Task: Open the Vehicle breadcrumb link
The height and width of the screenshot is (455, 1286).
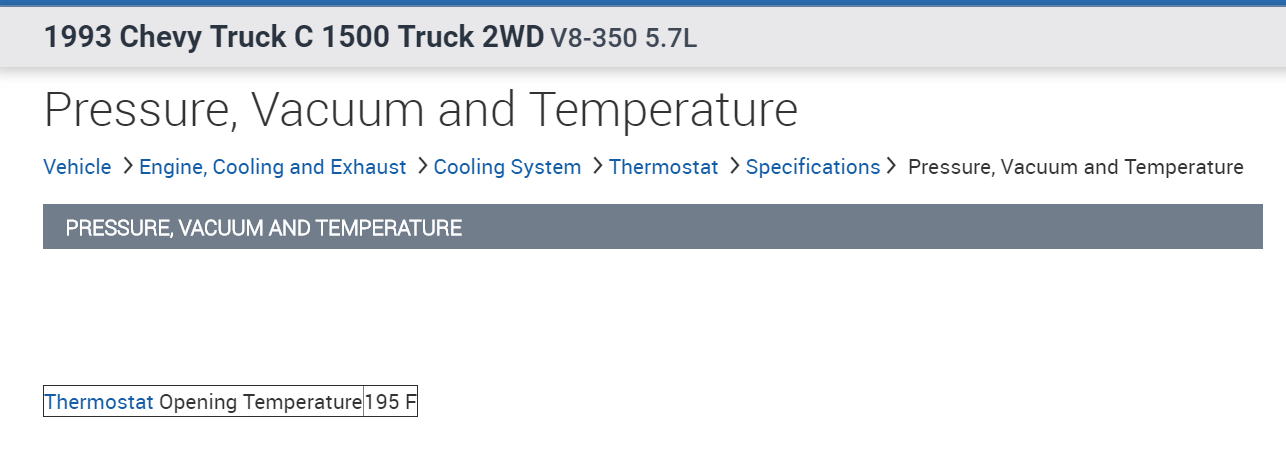Action: tap(77, 167)
